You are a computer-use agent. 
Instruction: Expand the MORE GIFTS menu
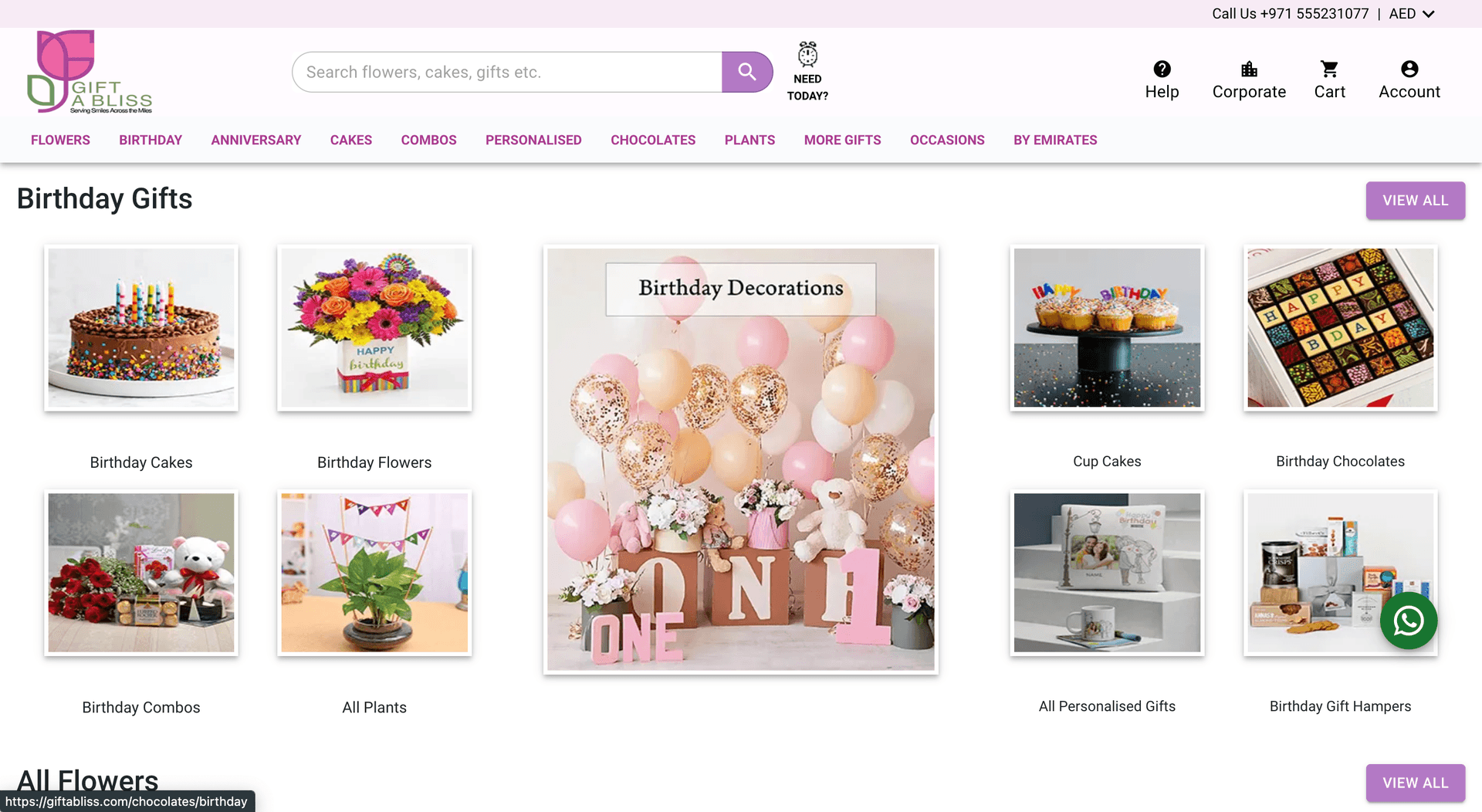pyautogui.click(x=842, y=140)
